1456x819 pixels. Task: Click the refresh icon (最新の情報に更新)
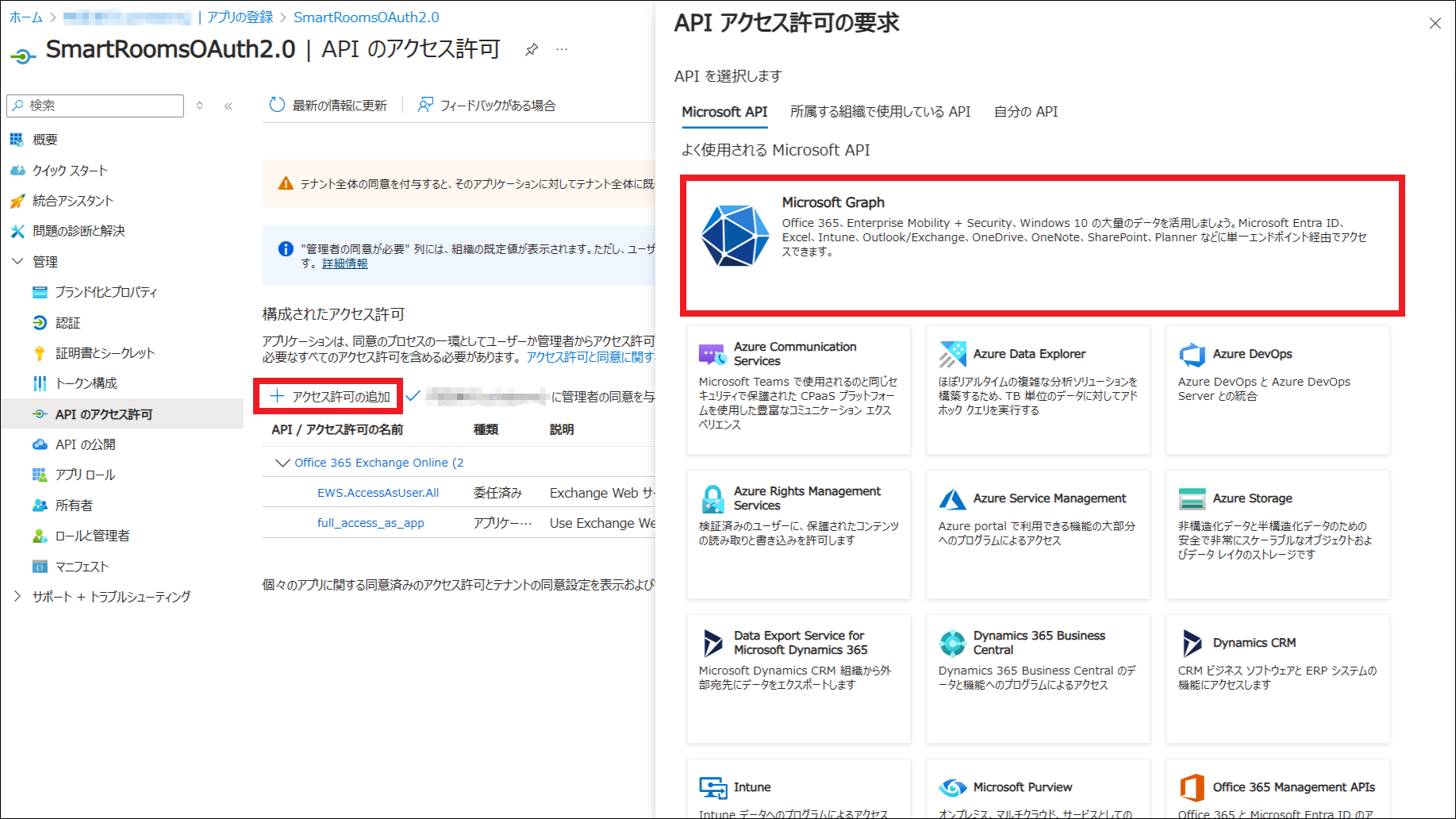[277, 105]
